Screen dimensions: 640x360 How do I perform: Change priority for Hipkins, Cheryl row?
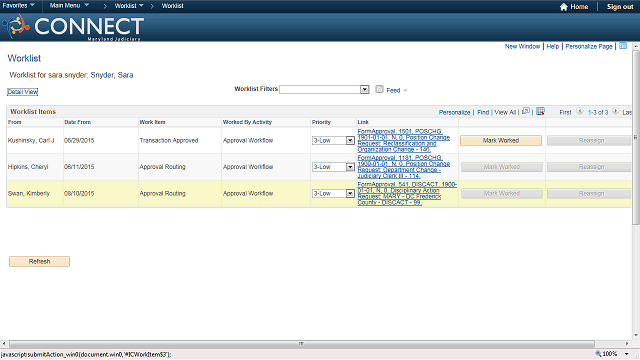pos(333,167)
